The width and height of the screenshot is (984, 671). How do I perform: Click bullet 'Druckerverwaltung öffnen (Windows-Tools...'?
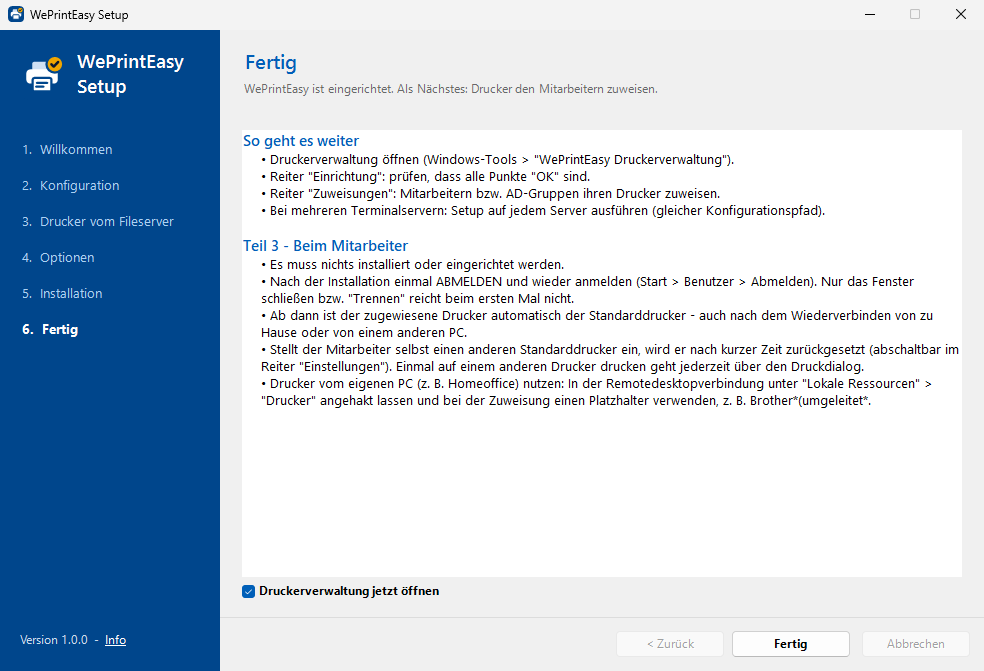coord(498,159)
